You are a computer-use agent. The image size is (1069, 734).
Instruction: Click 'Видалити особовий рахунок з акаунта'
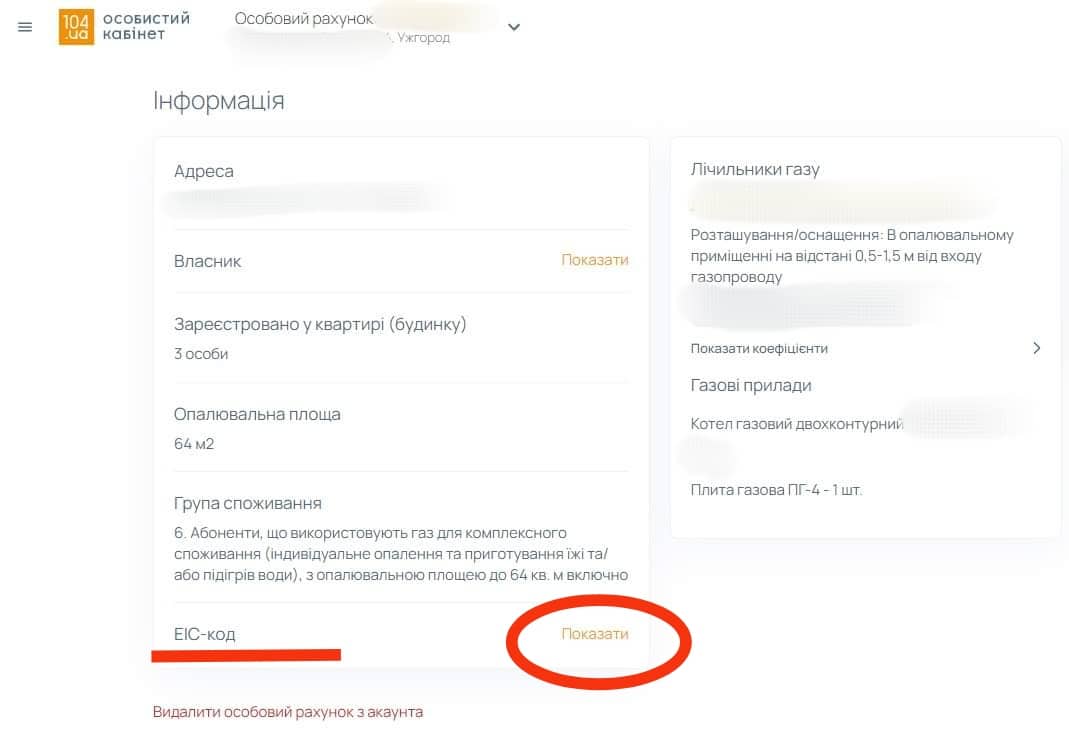pyautogui.click(x=288, y=712)
